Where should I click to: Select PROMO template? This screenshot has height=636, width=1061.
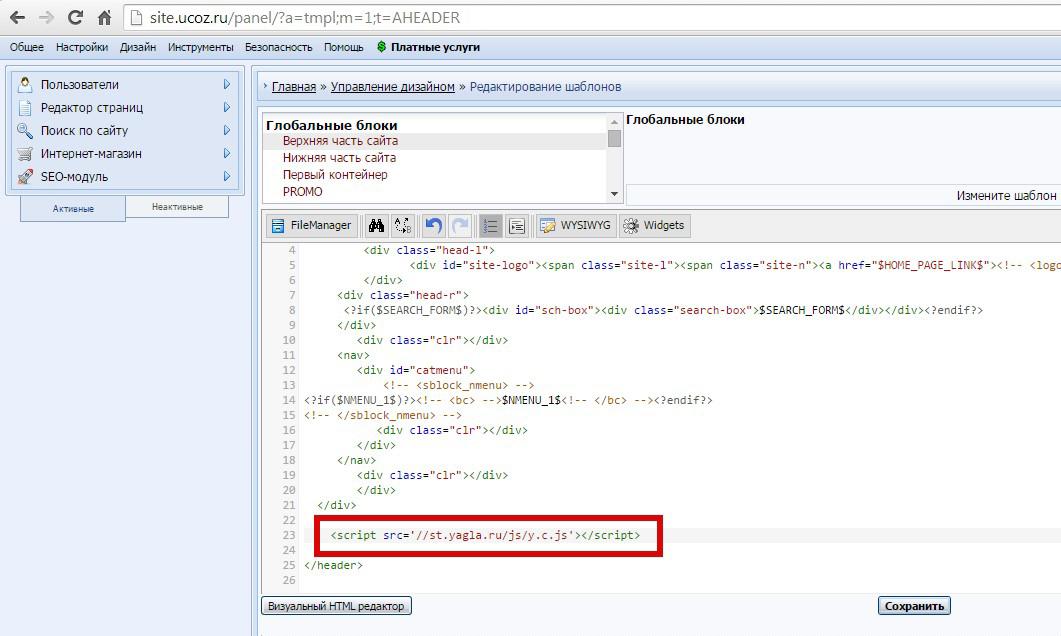tap(302, 191)
